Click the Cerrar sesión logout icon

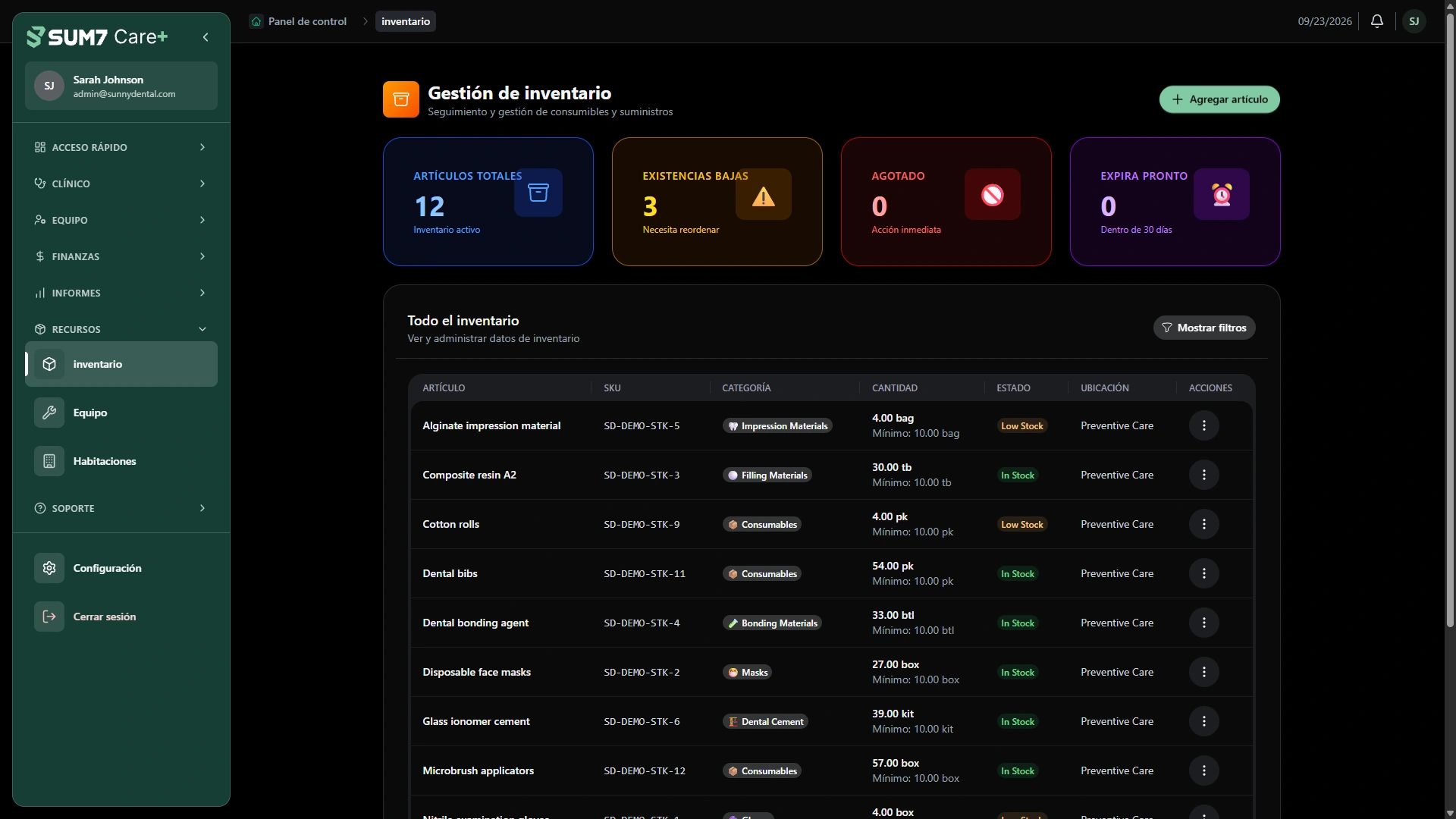(x=49, y=617)
